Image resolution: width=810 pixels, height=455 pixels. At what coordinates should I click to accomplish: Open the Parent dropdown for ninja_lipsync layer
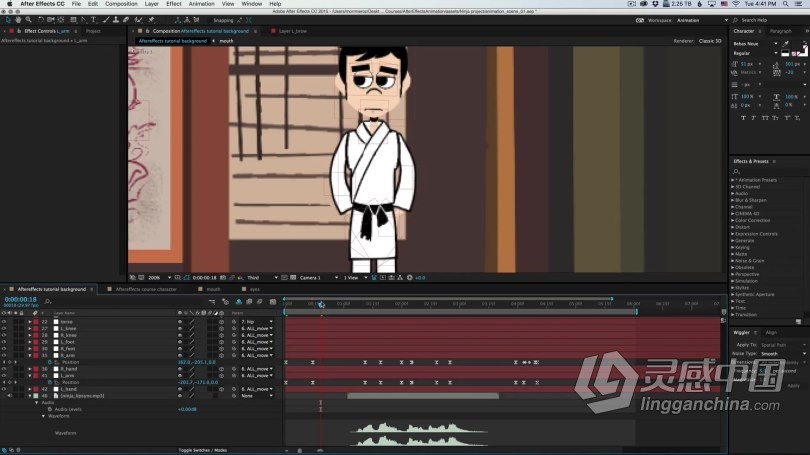pyautogui.click(x=257, y=396)
